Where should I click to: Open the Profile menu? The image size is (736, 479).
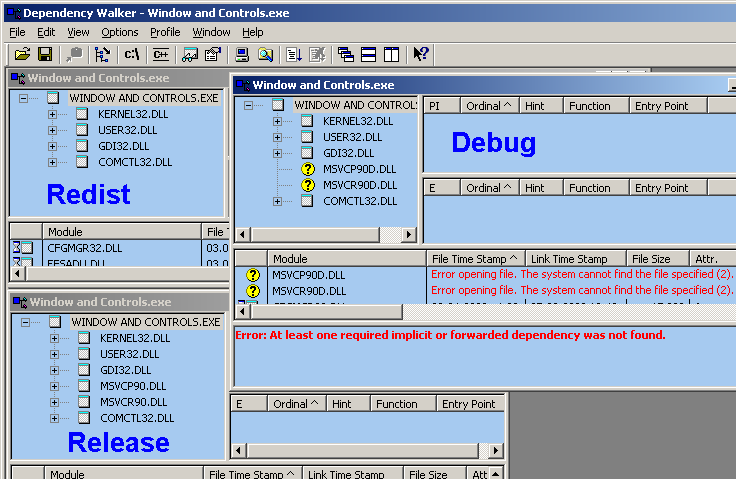point(165,32)
